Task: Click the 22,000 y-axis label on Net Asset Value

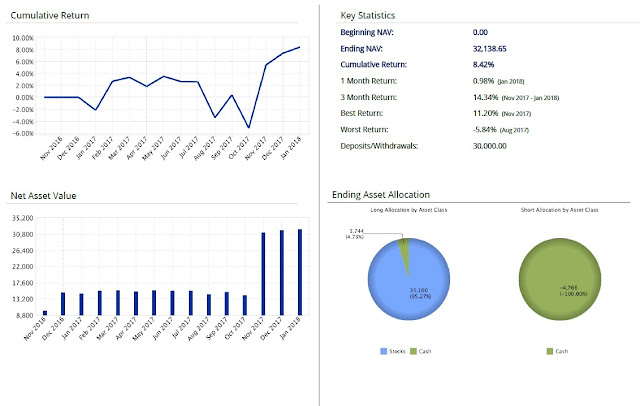Action: (x=23, y=266)
